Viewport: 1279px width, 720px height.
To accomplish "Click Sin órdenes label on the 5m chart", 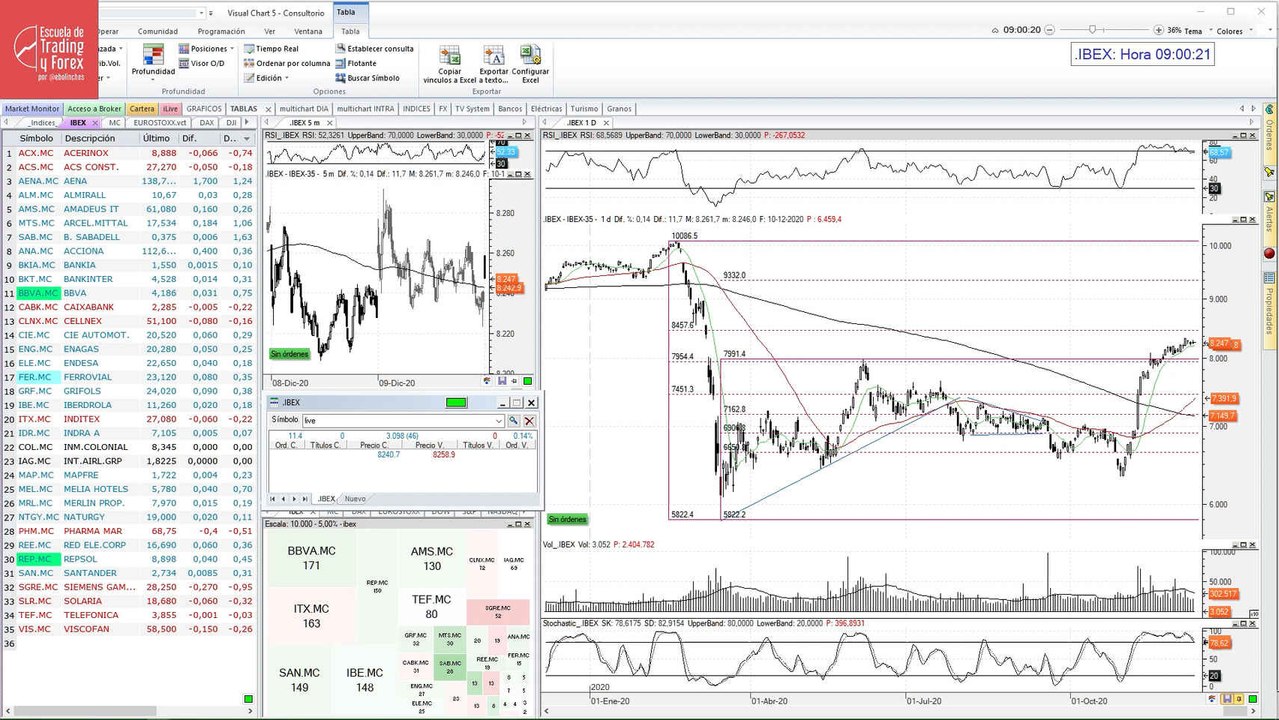I will pyautogui.click(x=288, y=353).
